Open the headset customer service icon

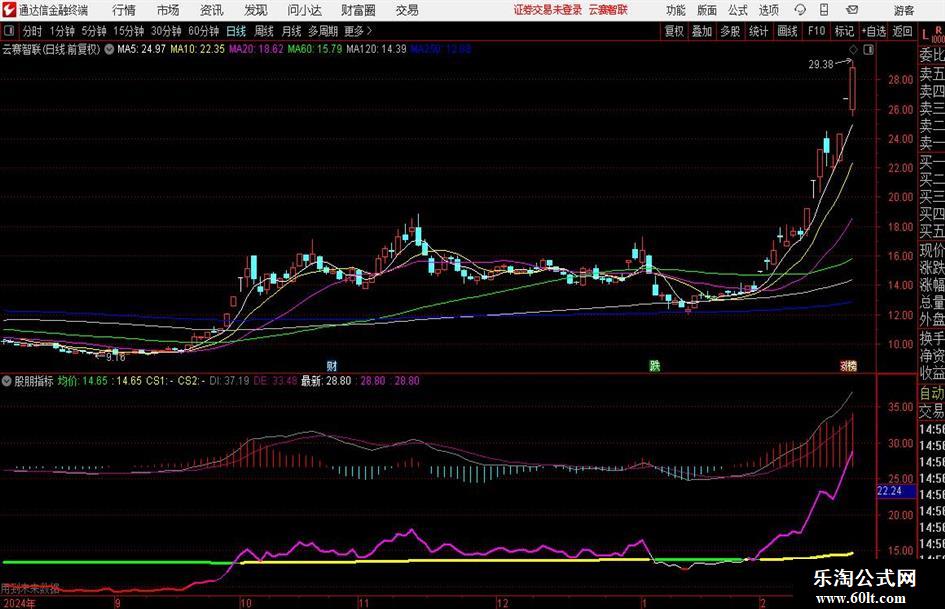[x=800, y=10]
